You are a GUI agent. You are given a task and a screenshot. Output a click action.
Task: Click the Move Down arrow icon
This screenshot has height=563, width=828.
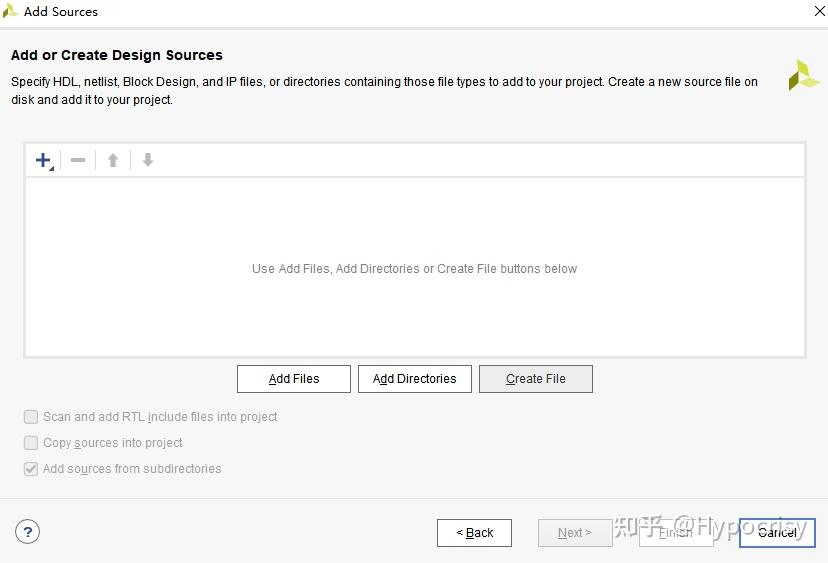point(148,160)
